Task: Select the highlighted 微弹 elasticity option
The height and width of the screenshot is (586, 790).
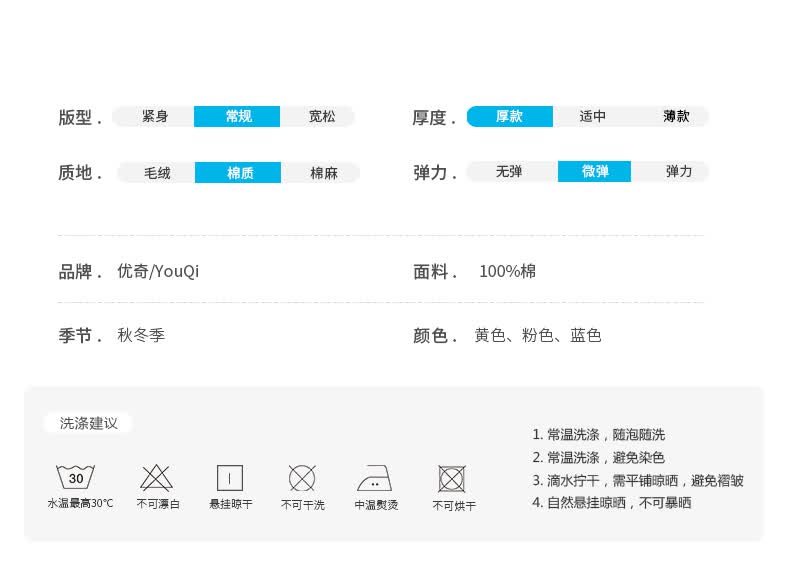Action: tap(595, 171)
